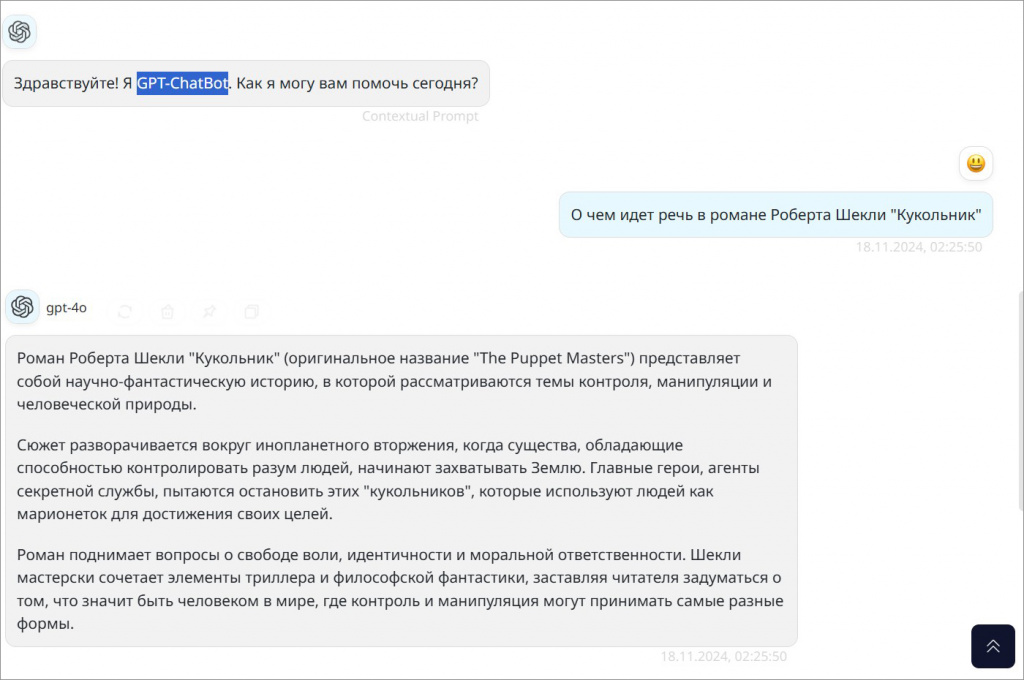The height and width of the screenshot is (680, 1024).
Task: Click the gpt-4o model name label
Action: [66, 308]
